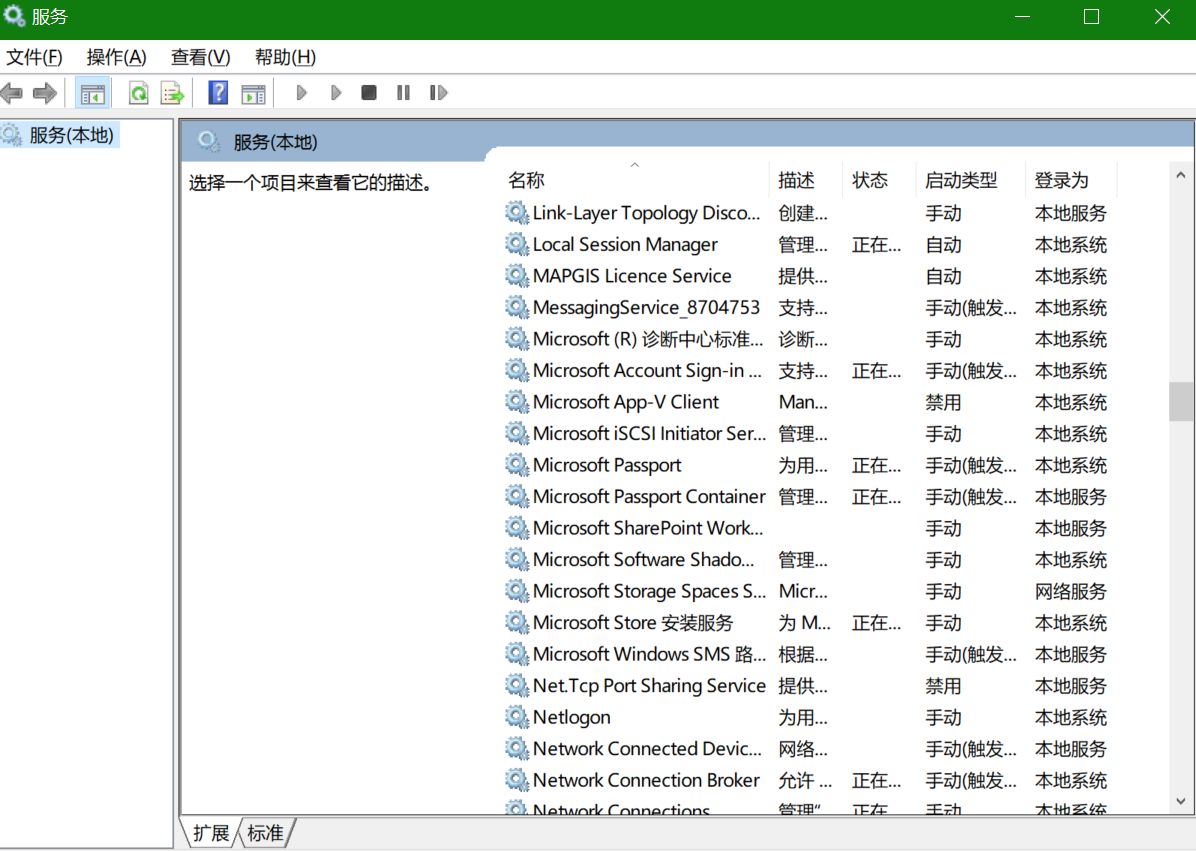Click gear icon beside Net.Tcp Port Sharing Service
The width and height of the screenshot is (1196, 851).
517,686
